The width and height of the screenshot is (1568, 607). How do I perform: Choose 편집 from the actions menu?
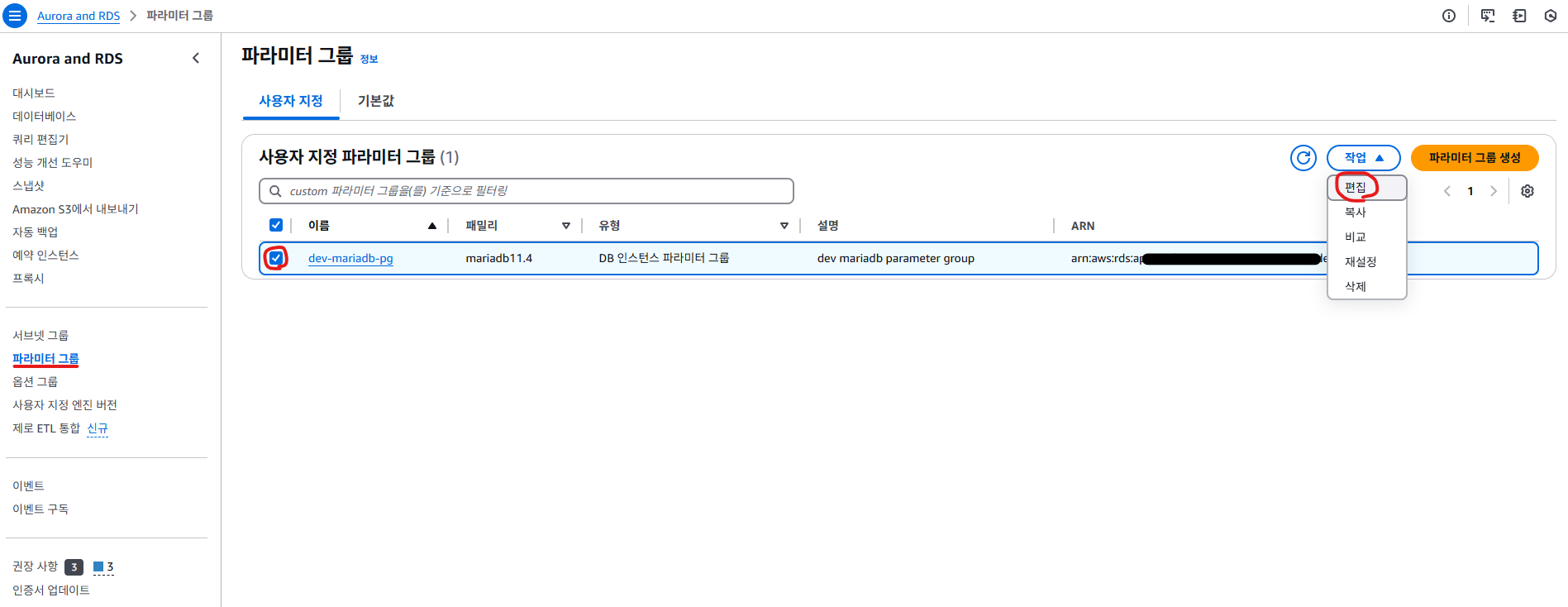point(1367,188)
